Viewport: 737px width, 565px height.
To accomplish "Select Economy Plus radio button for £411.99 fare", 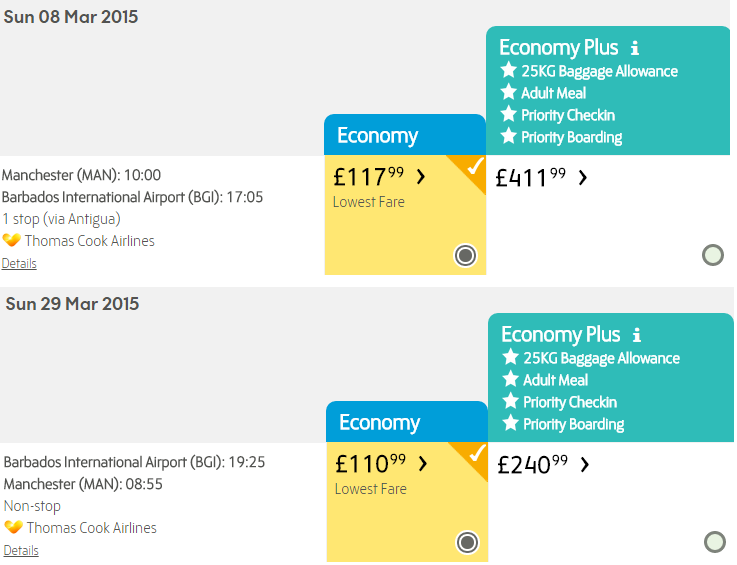I will click(x=713, y=255).
